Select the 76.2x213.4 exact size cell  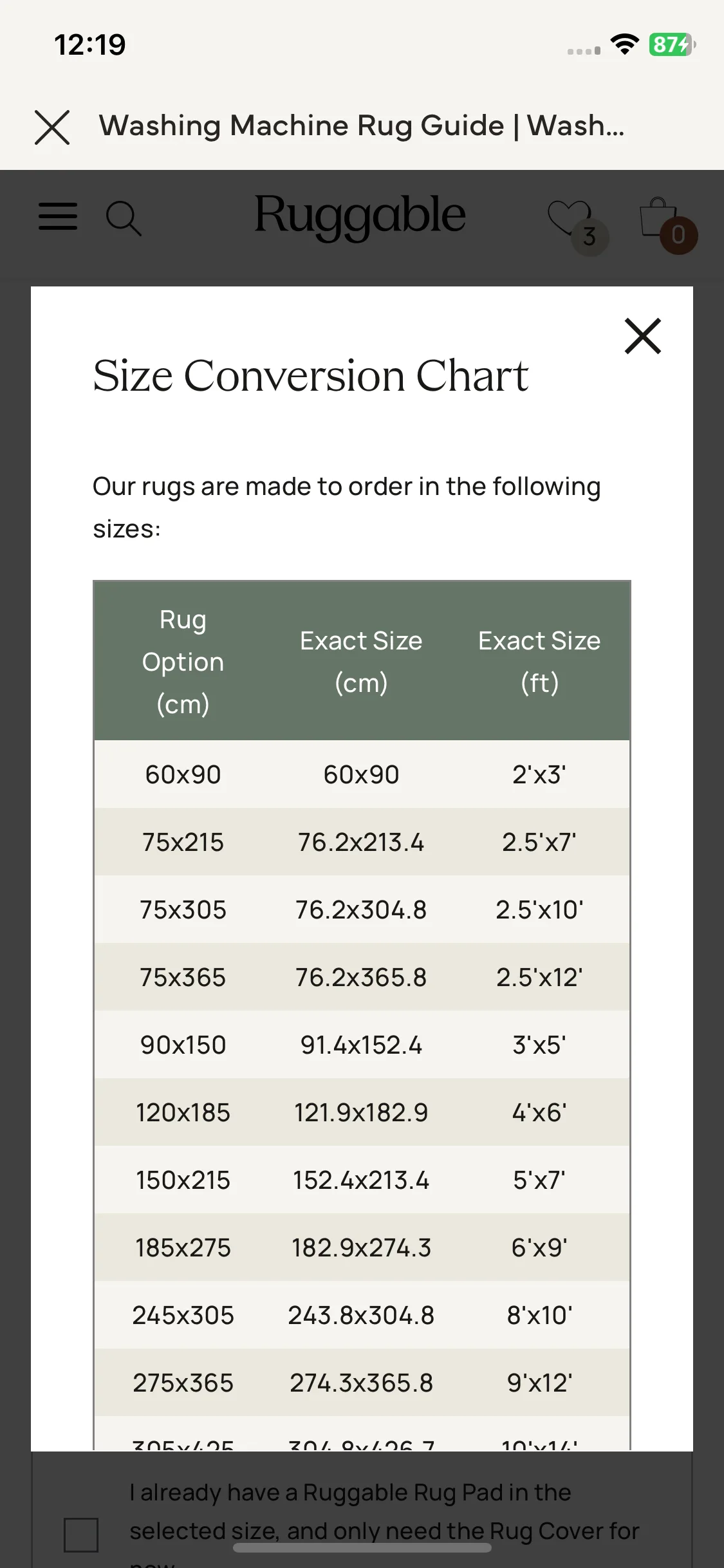361,842
